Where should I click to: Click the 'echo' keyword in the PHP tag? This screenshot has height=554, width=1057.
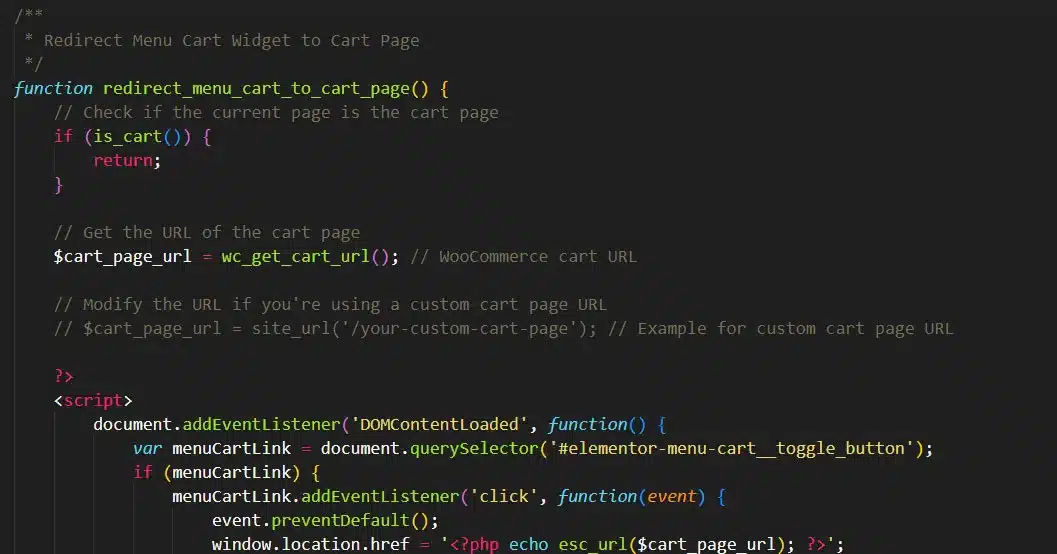click(528, 545)
